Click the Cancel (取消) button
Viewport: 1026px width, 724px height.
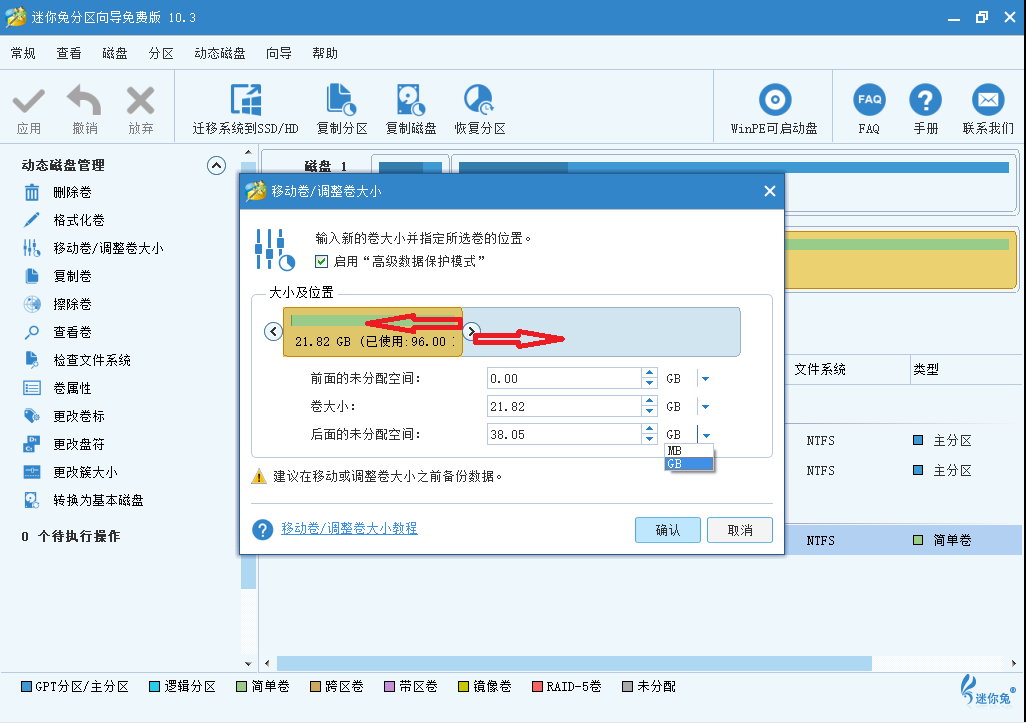pyautogui.click(x=739, y=530)
